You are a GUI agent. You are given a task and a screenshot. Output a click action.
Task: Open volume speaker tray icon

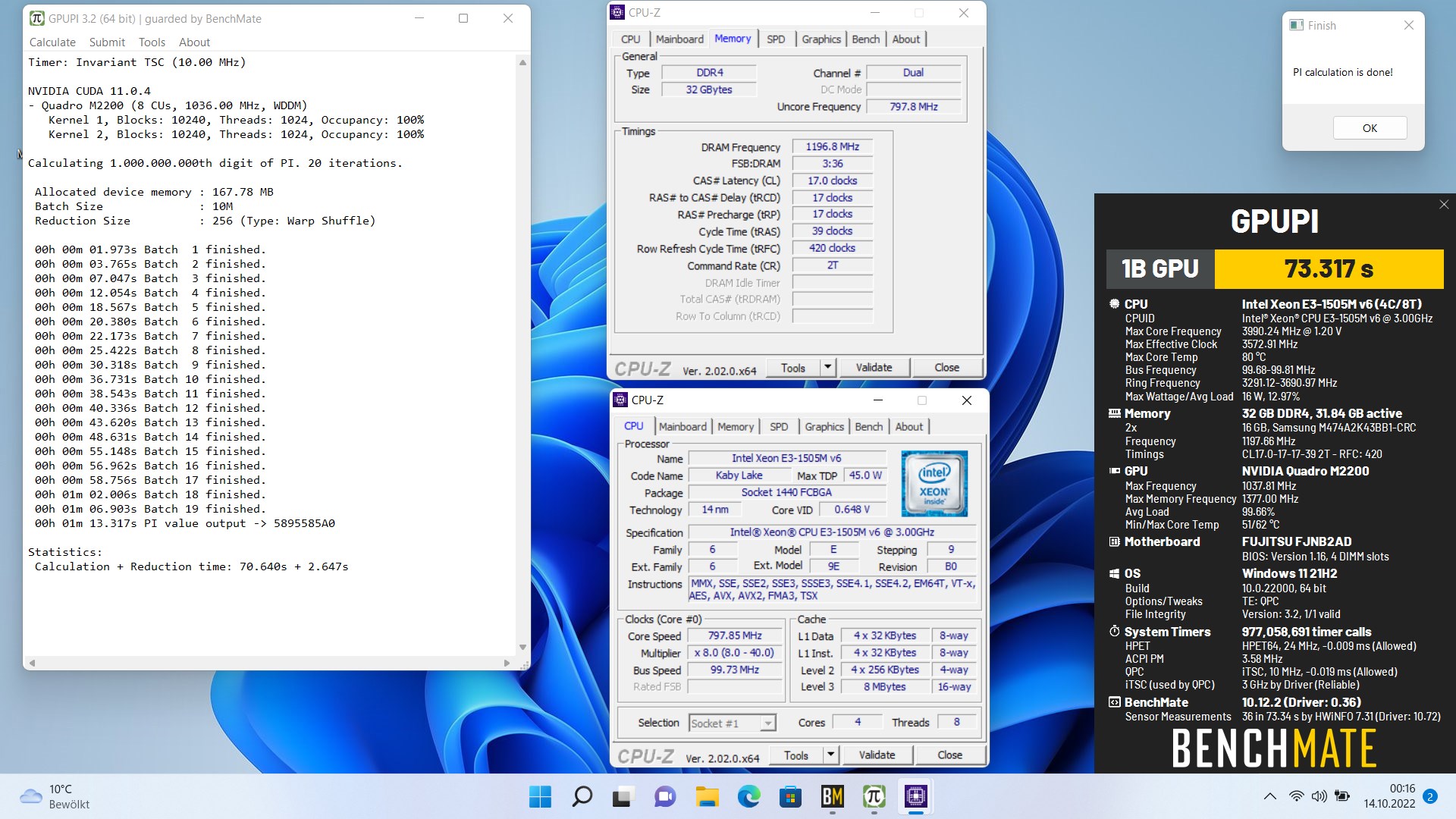1319,796
